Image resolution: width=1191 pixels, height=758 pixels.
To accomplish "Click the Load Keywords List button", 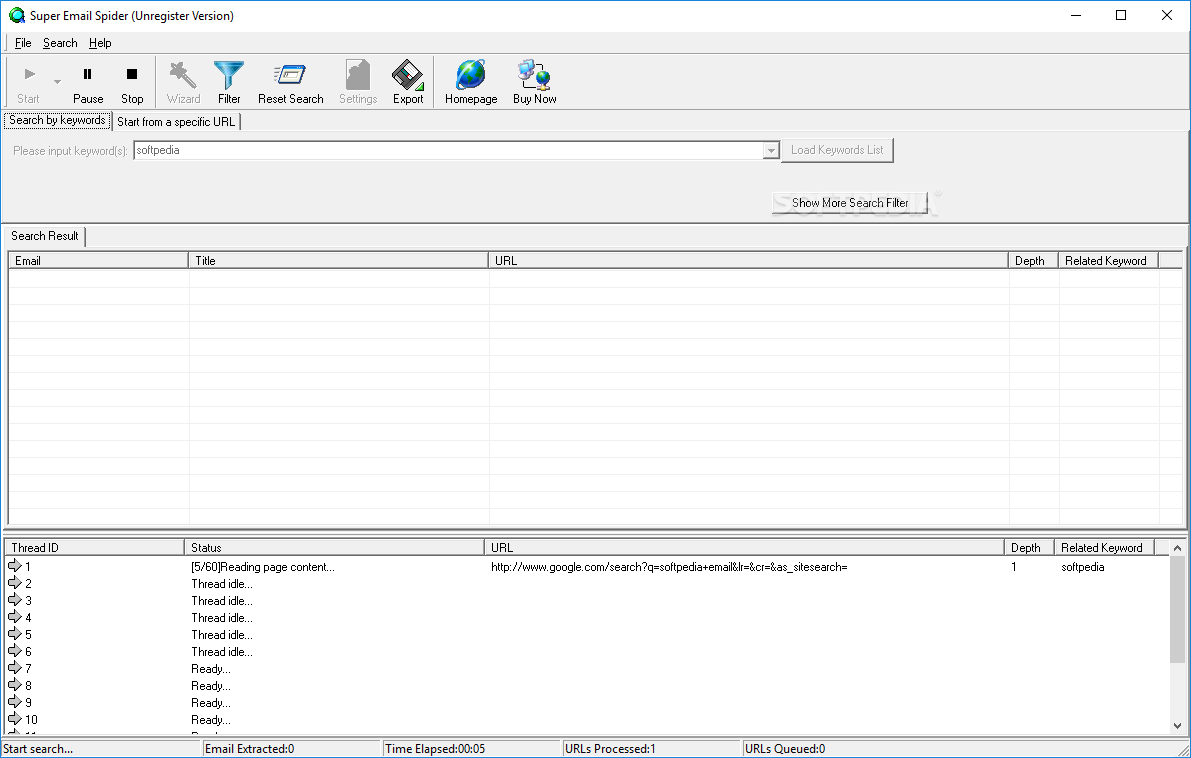I will click(837, 150).
